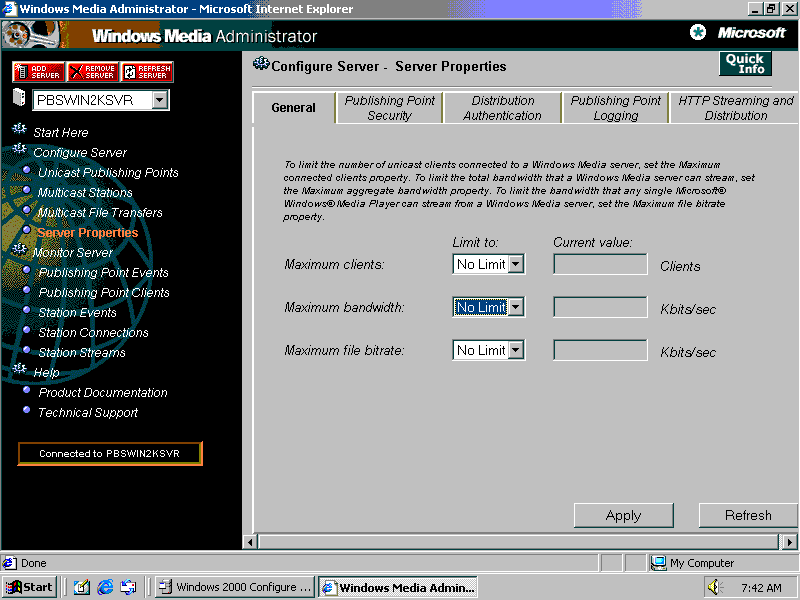This screenshot has width=800, height=600.
Task: Open the Monitor Server section link
Action: click(73, 253)
